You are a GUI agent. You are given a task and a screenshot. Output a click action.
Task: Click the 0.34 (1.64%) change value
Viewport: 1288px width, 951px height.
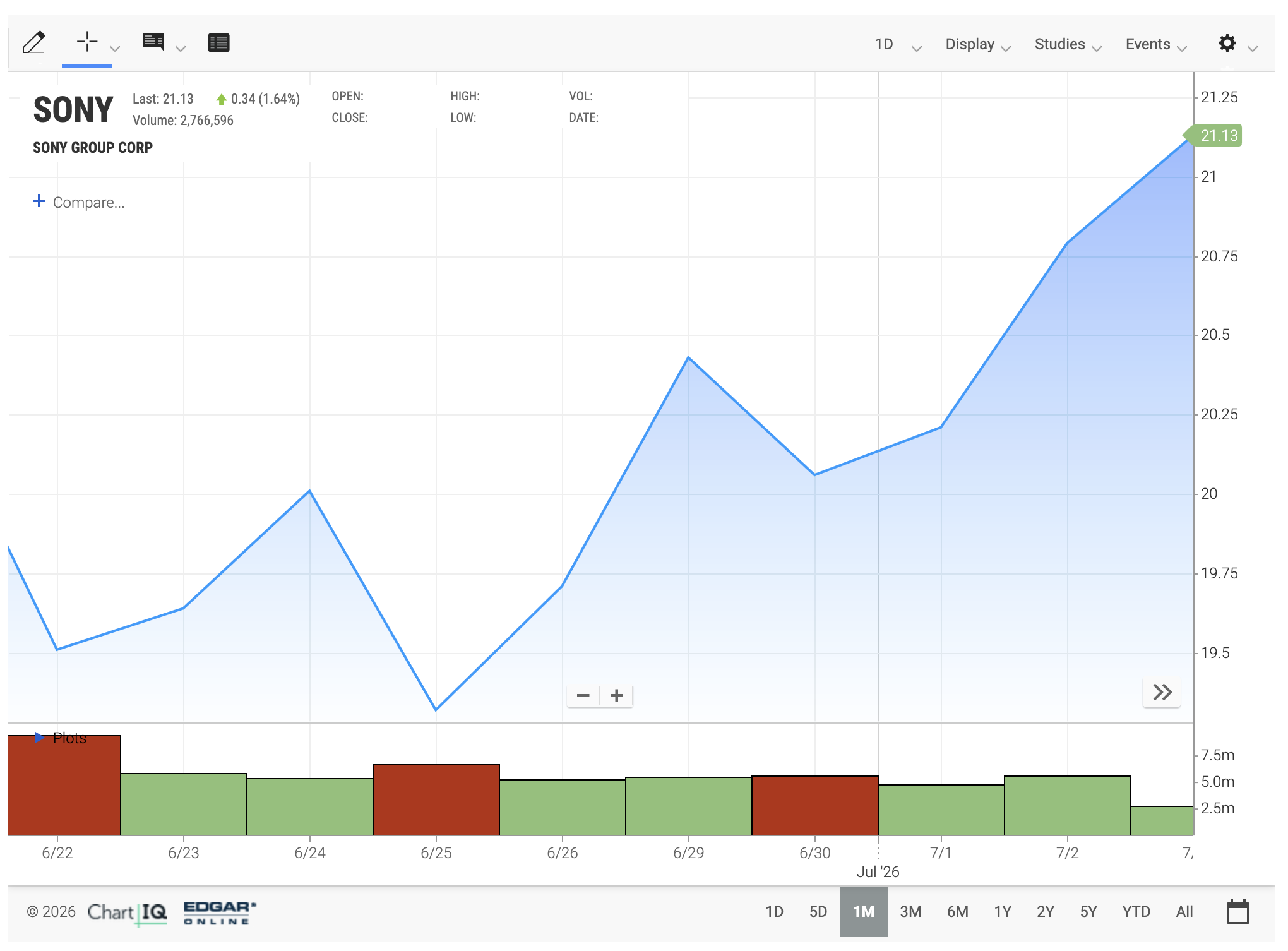point(265,99)
